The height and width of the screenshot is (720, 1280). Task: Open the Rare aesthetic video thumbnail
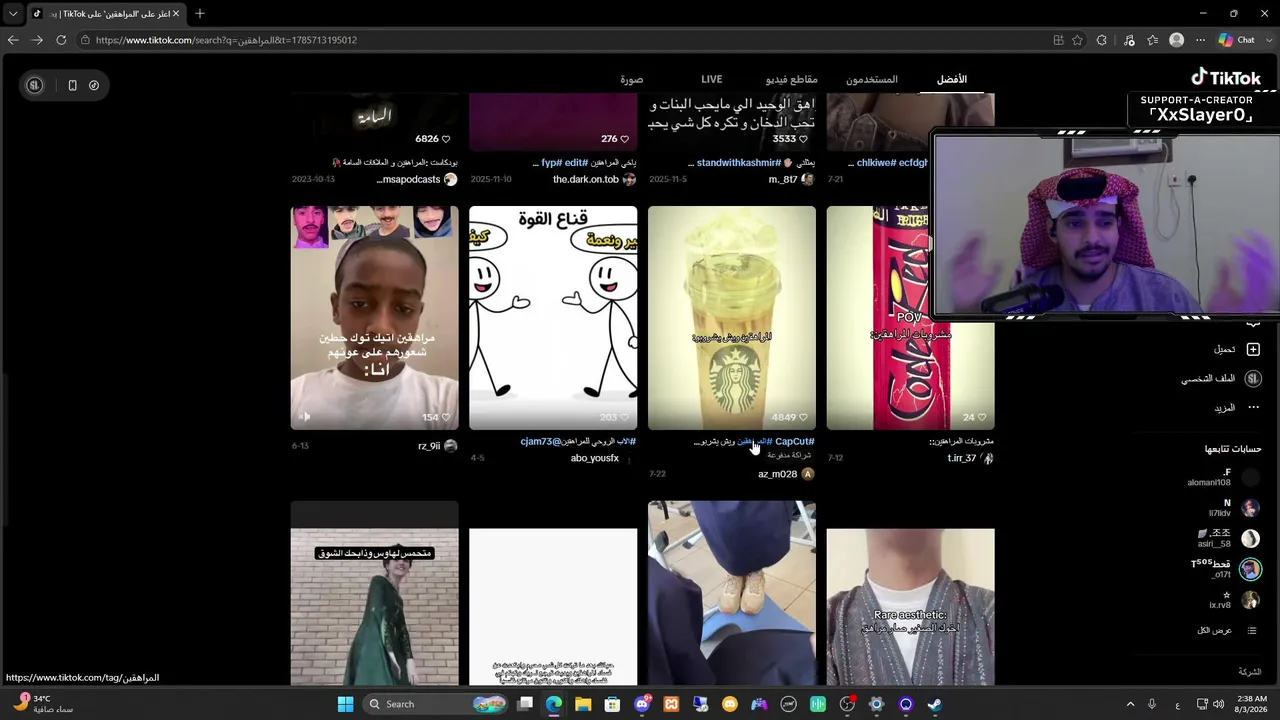[x=911, y=606]
